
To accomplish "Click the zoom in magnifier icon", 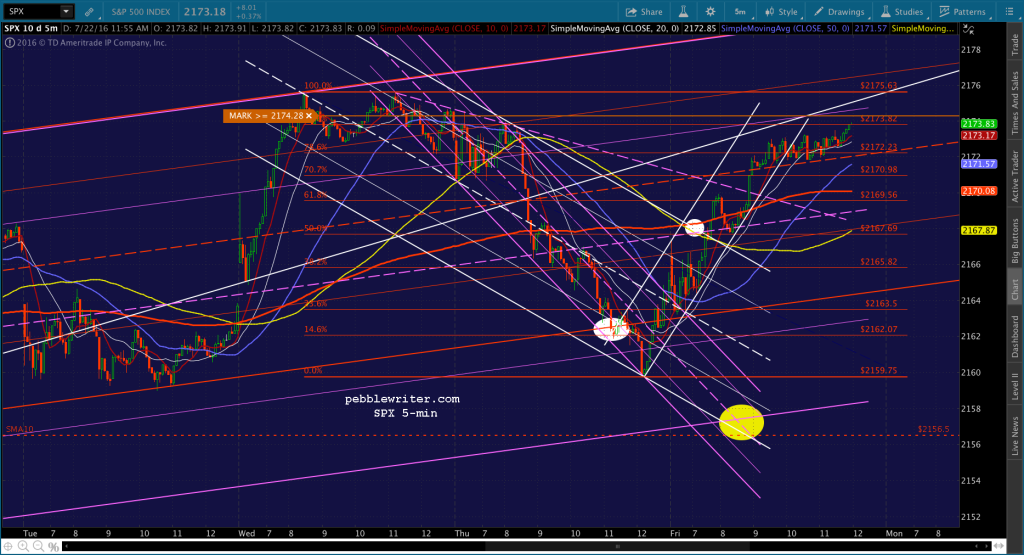I will point(24,547).
